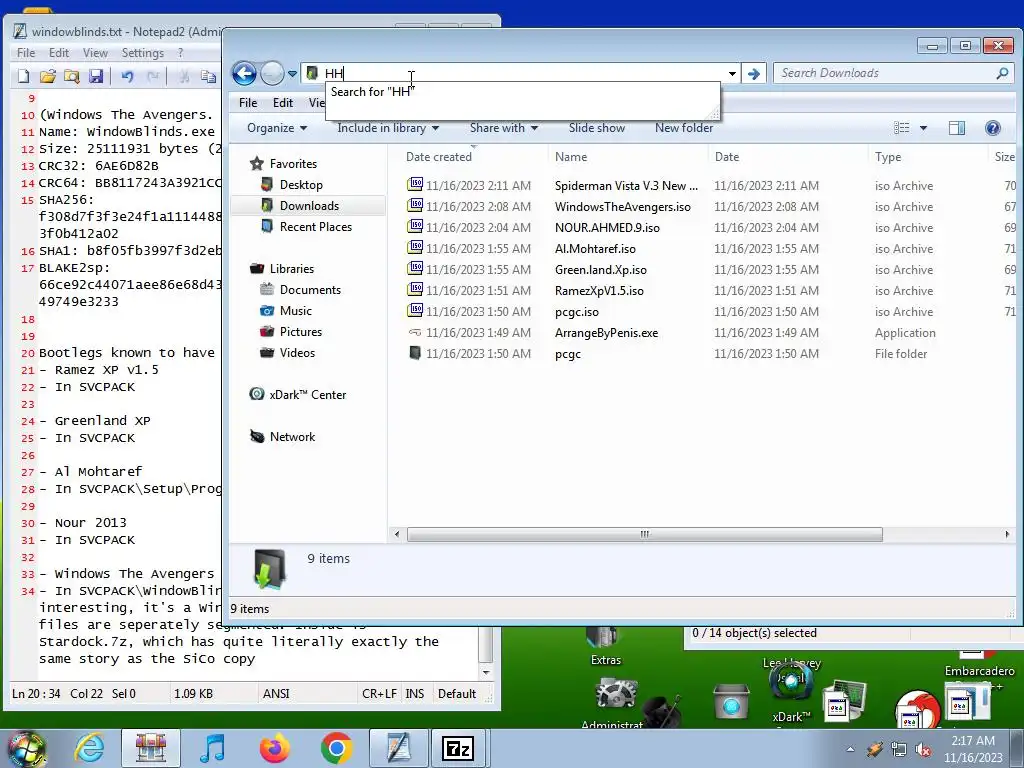Click the muted volume tray icon
The width and height of the screenshot is (1024, 768).
point(923,750)
